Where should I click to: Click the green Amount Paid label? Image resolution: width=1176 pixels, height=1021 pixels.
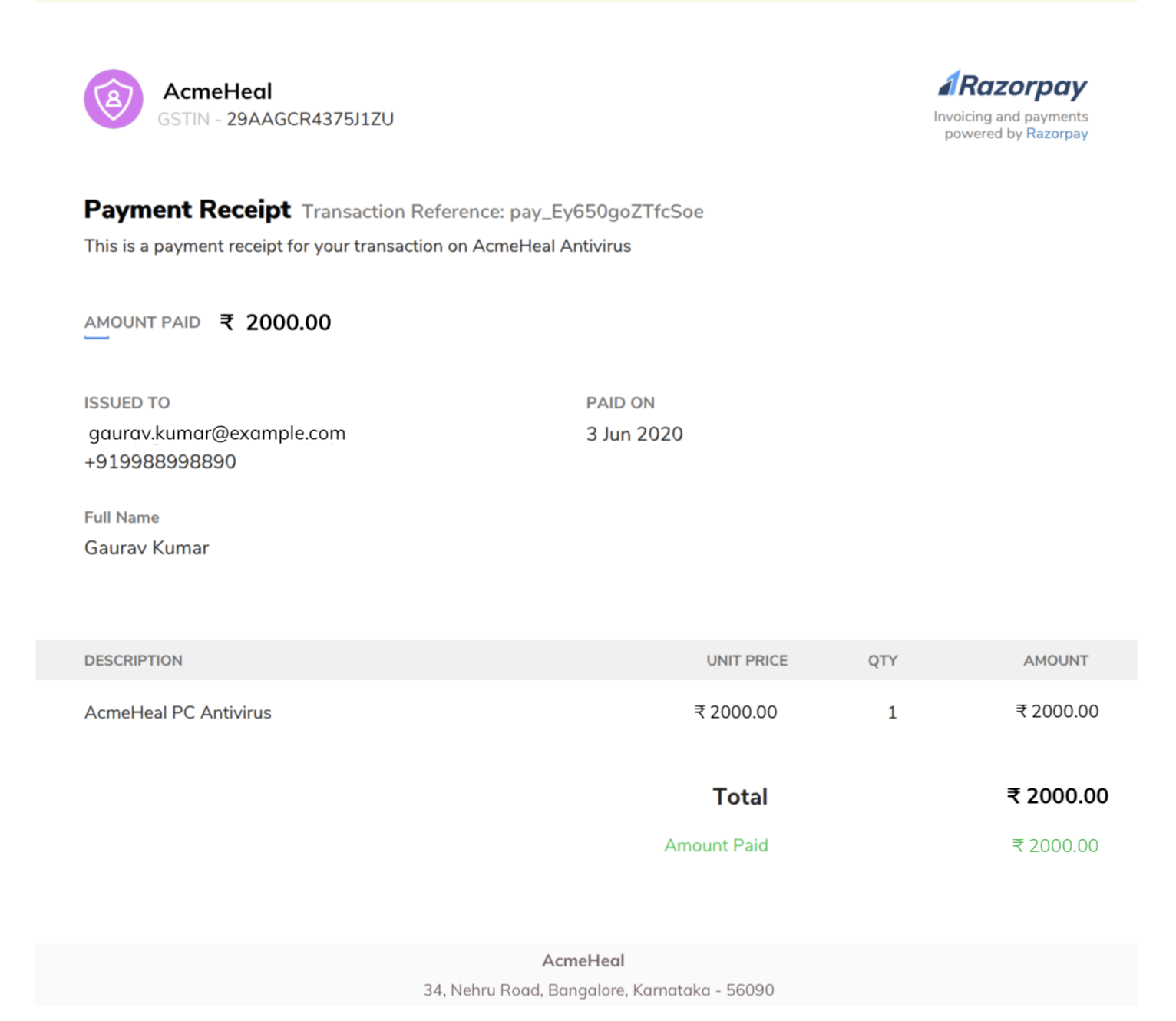pos(716,845)
